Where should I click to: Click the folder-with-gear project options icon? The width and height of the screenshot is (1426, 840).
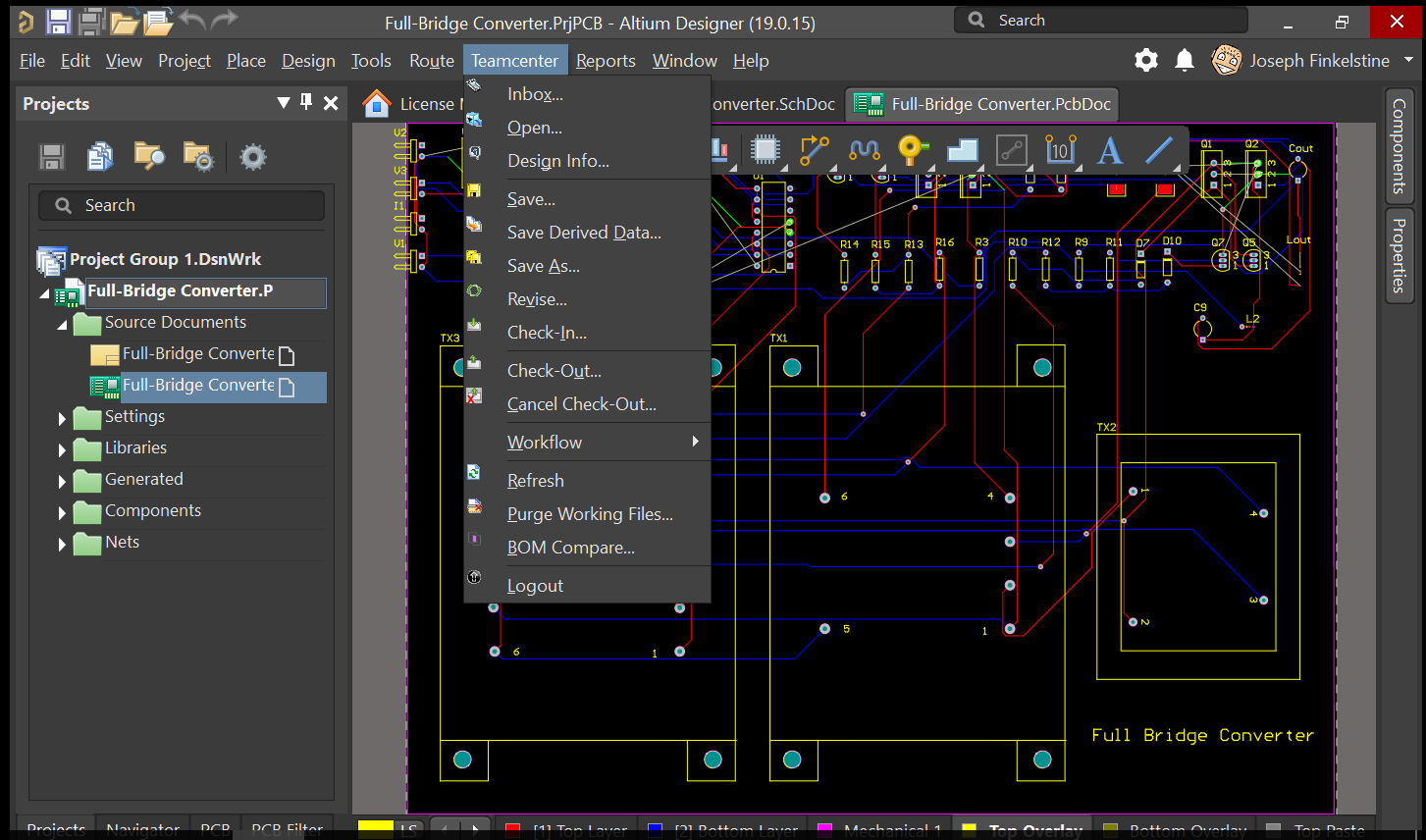pyautogui.click(x=198, y=157)
